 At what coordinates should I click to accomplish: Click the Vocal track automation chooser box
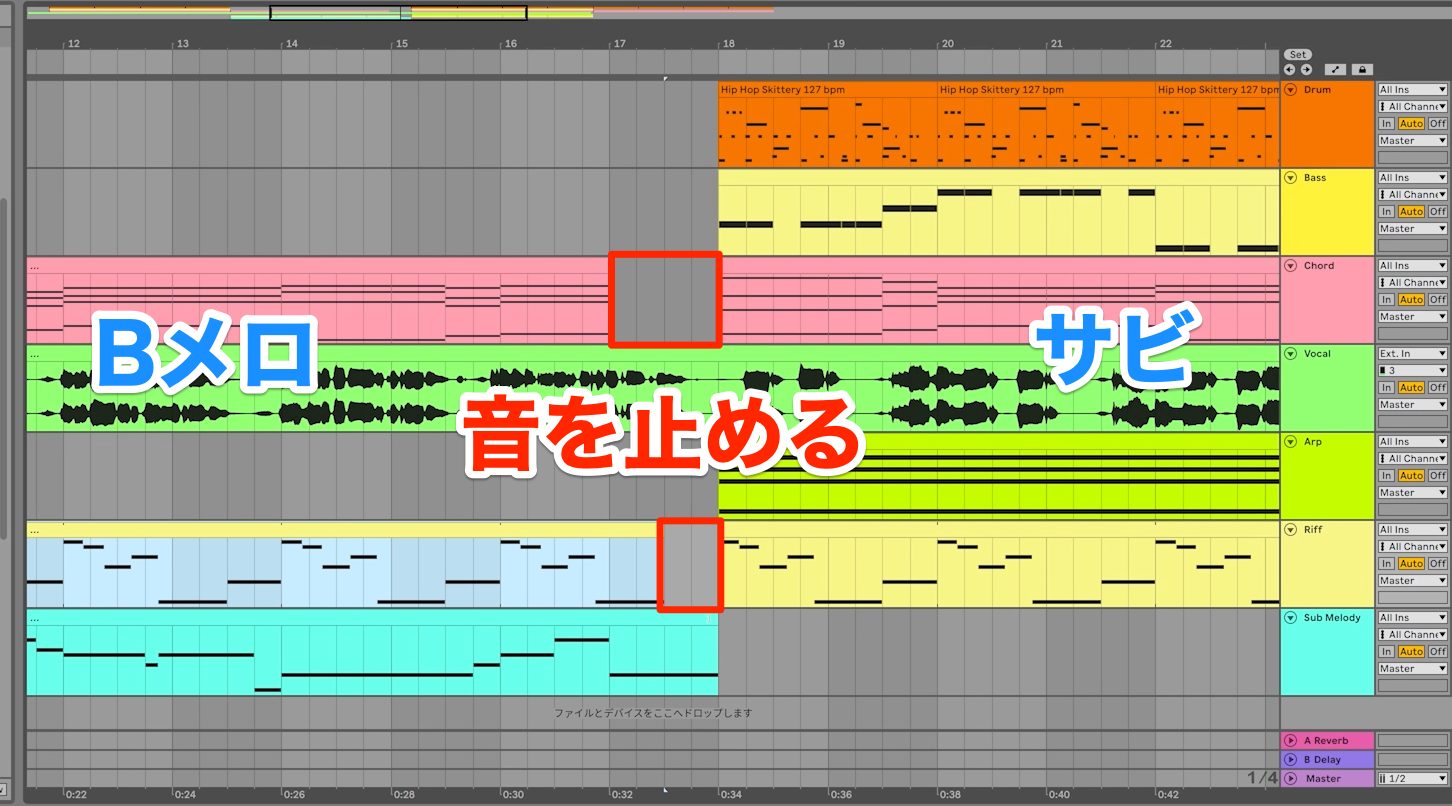1413,422
